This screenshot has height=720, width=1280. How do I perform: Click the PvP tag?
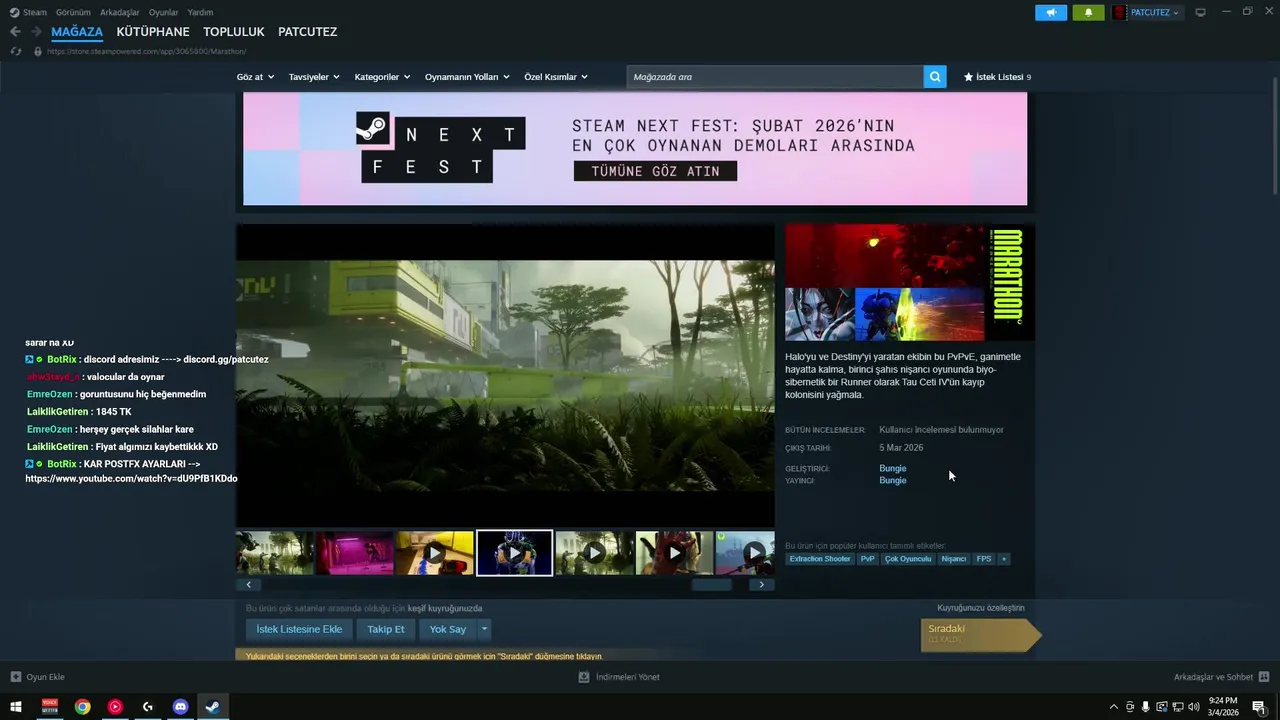pyautogui.click(x=867, y=559)
